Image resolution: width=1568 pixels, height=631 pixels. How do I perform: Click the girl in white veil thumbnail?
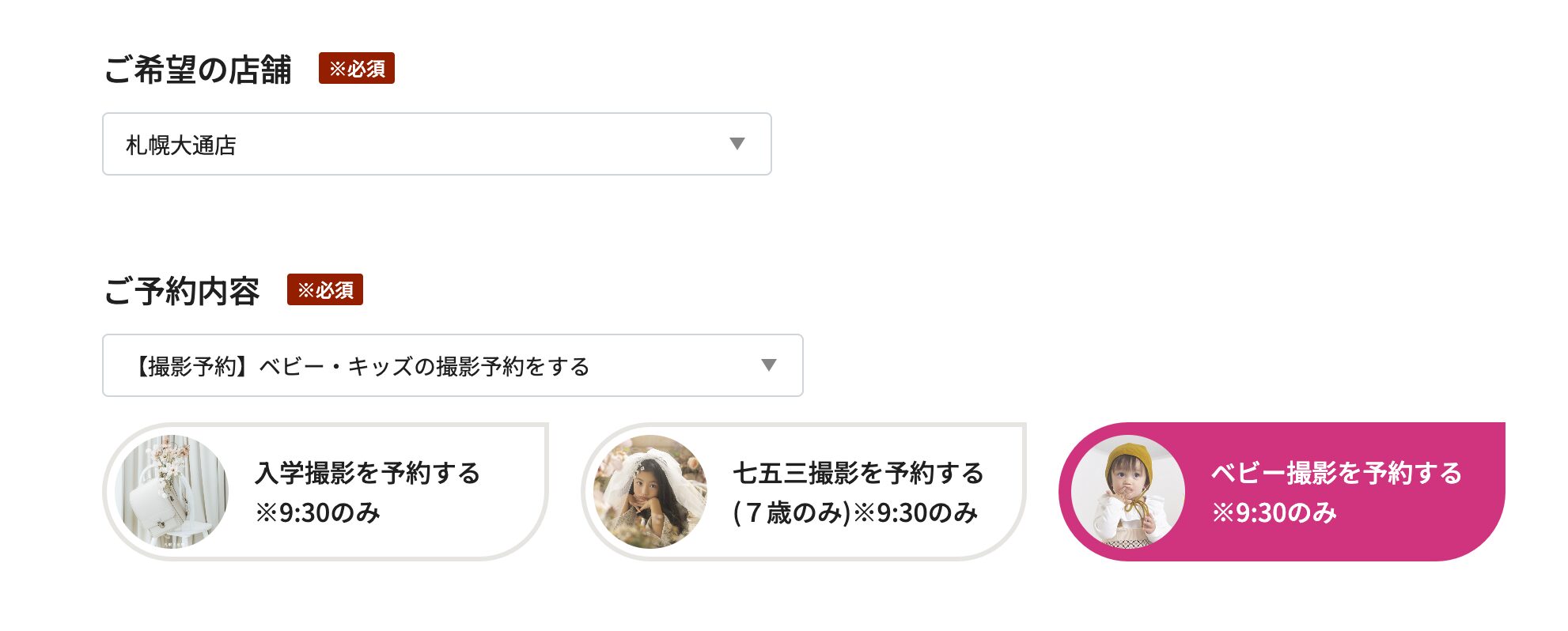point(650,491)
